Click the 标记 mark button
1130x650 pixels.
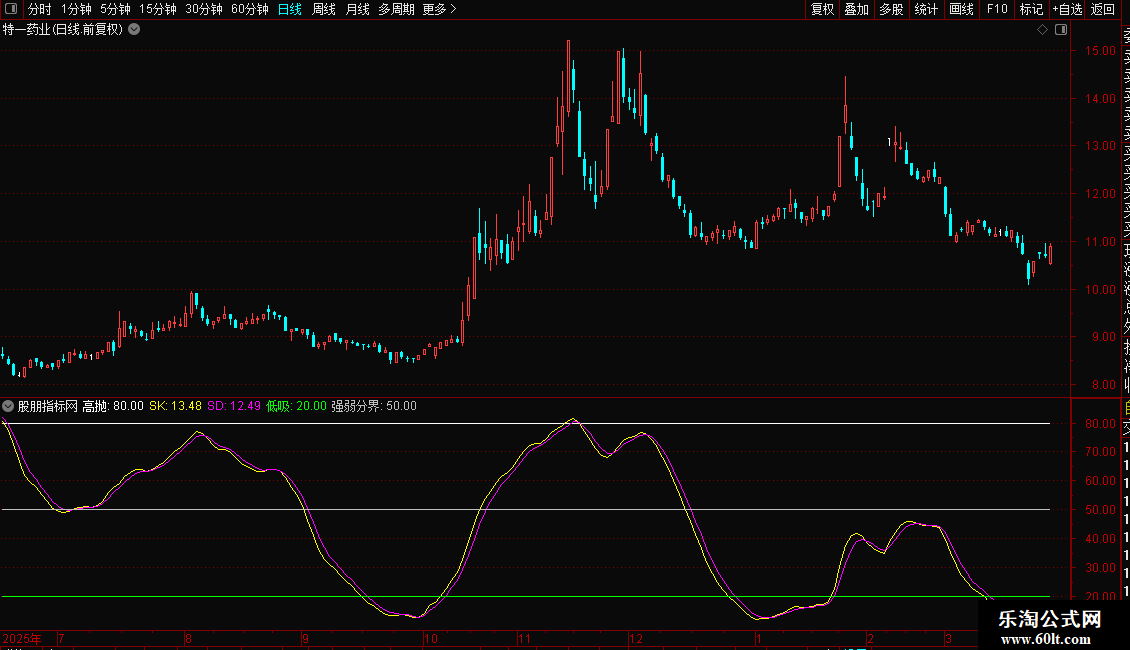[x=1031, y=9]
